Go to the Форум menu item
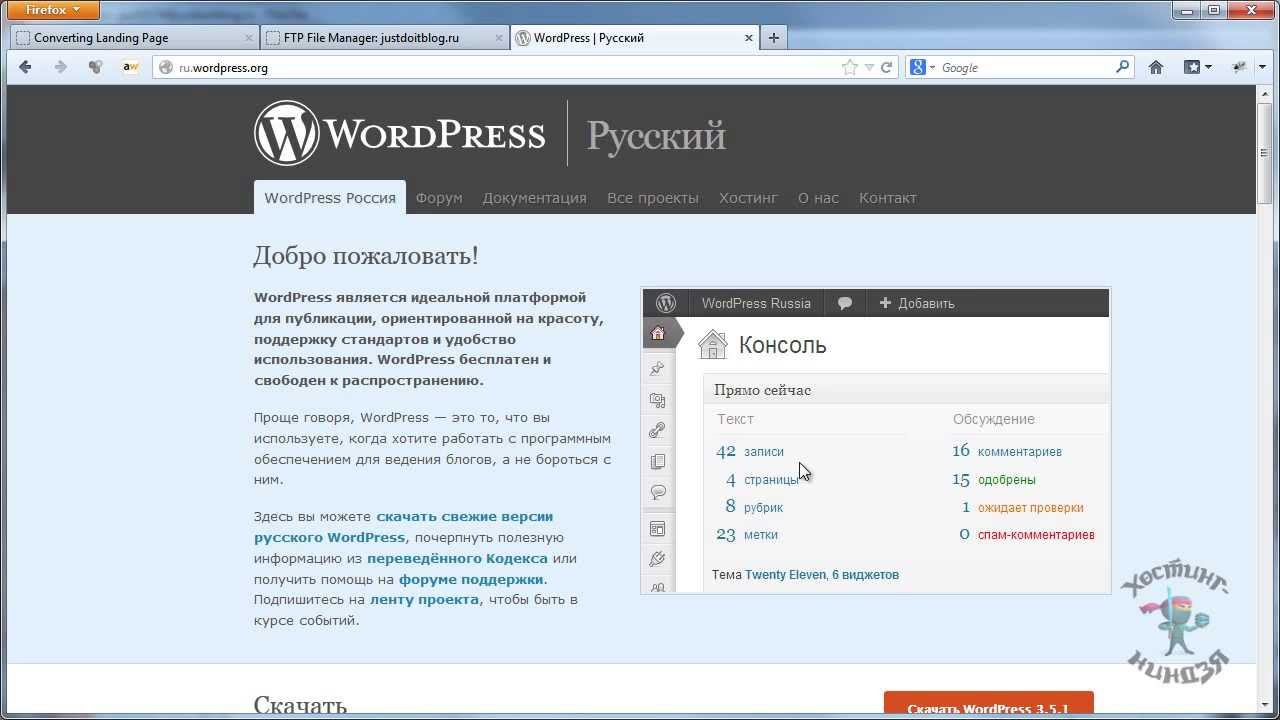Screen dimensions: 1280x720 (x=439, y=198)
